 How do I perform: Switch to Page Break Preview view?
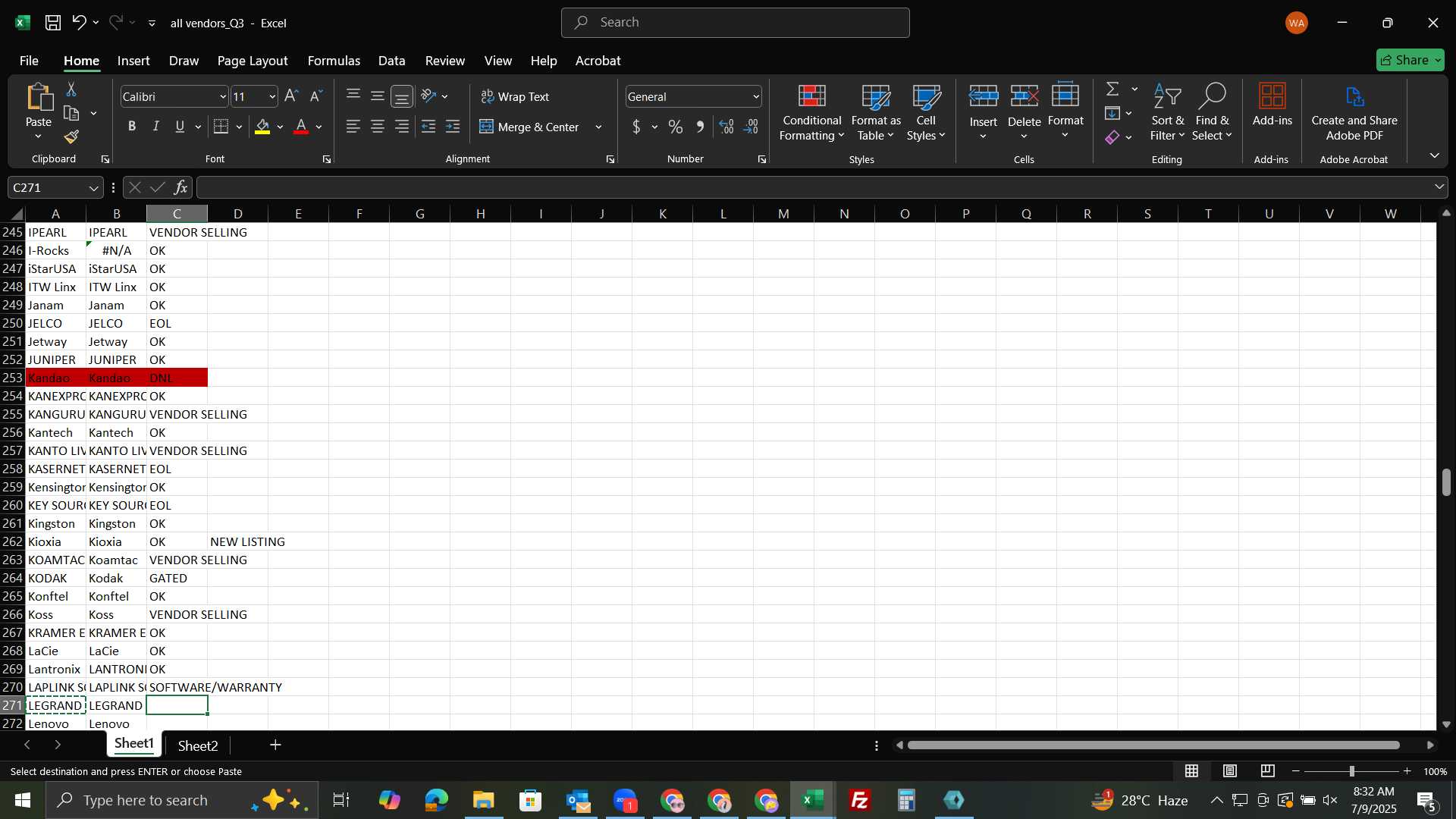coord(1268,771)
